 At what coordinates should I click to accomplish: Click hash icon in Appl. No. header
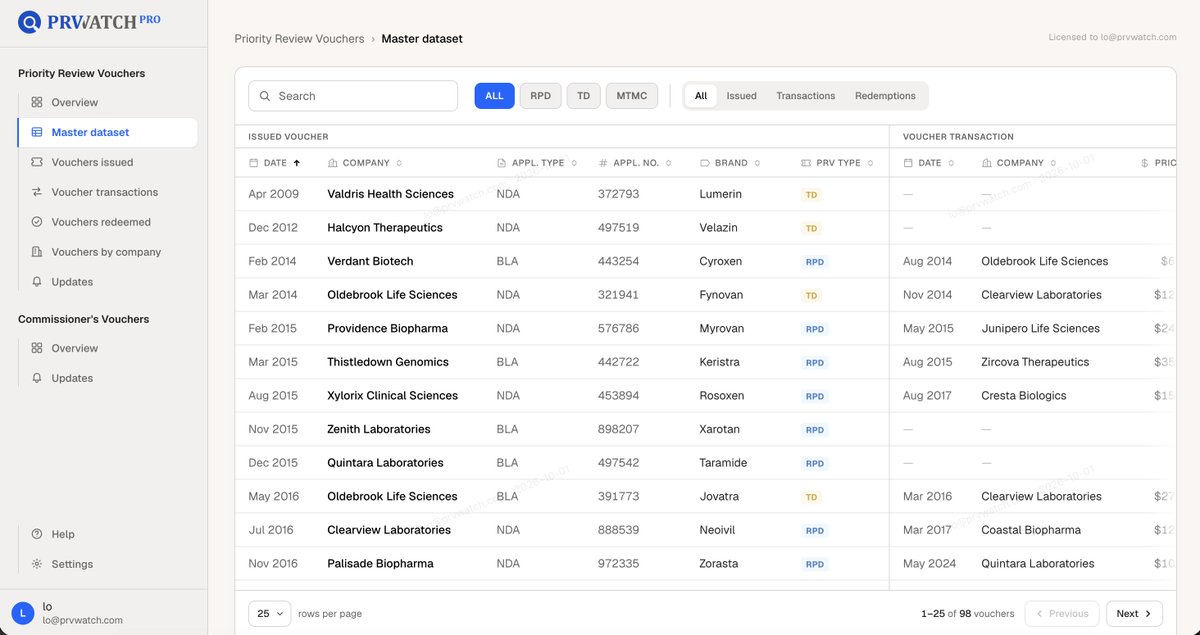coord(603,163)
